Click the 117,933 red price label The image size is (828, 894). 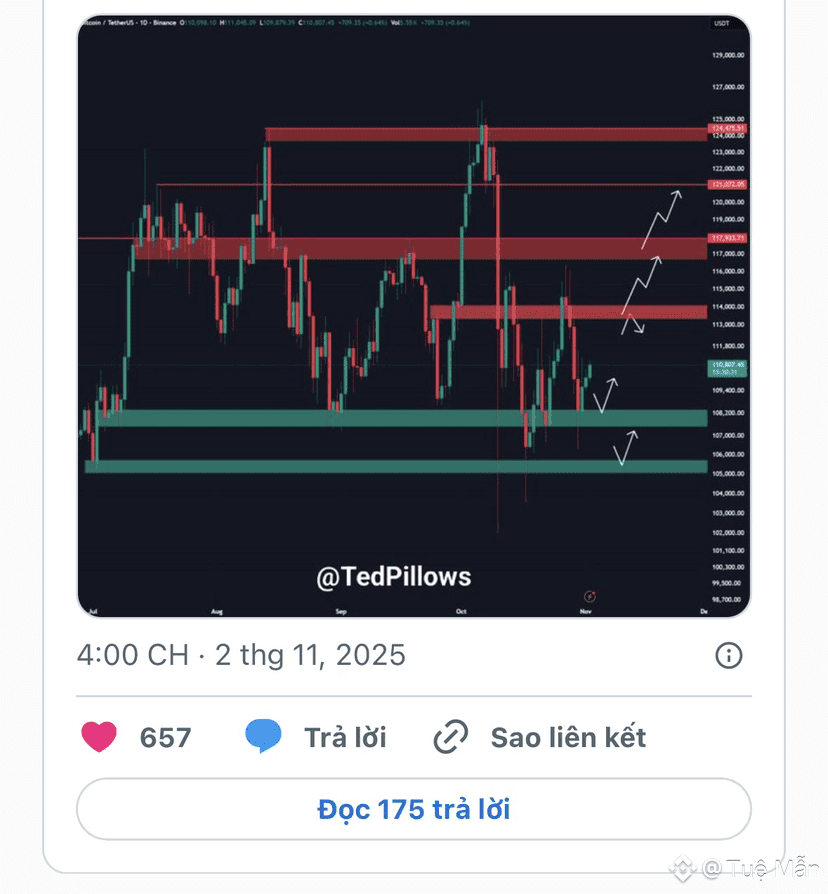(x=727, y=238)
